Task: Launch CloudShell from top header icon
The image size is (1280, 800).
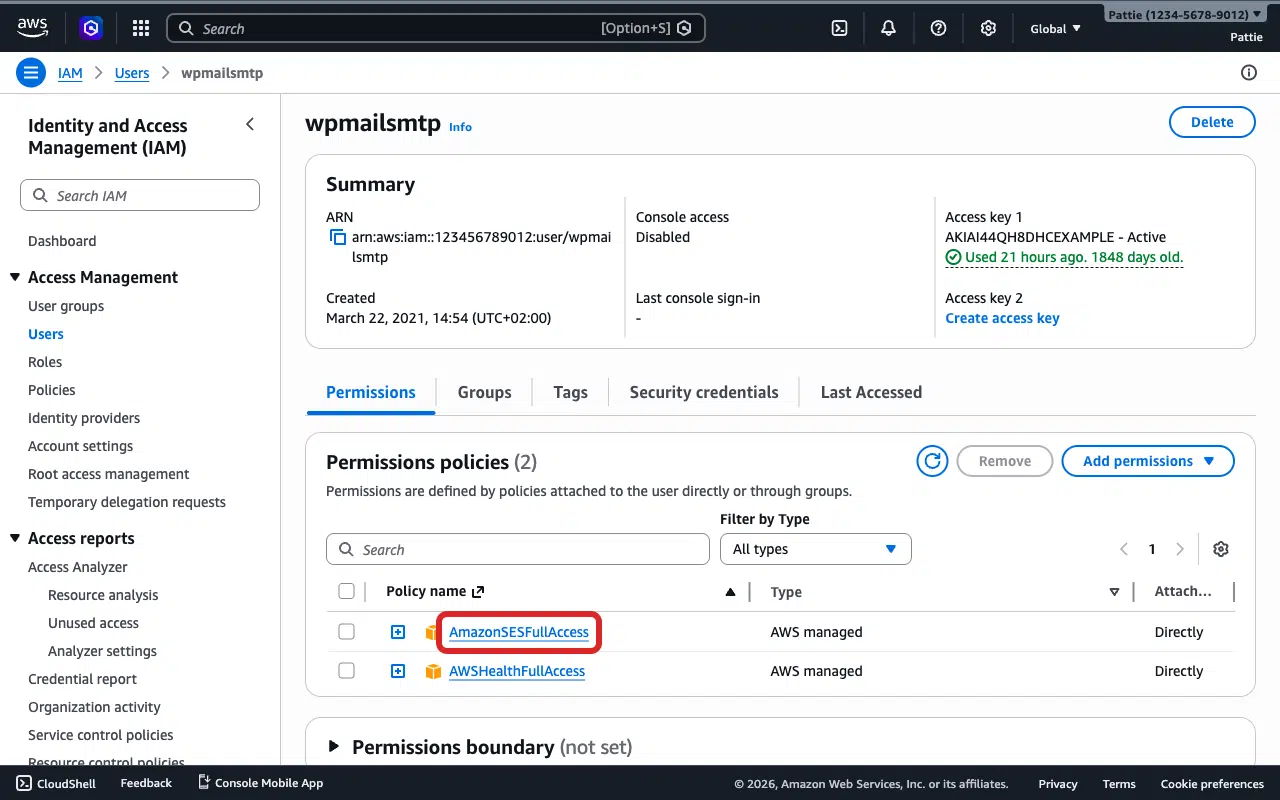Action: click(x=840, y=28)
